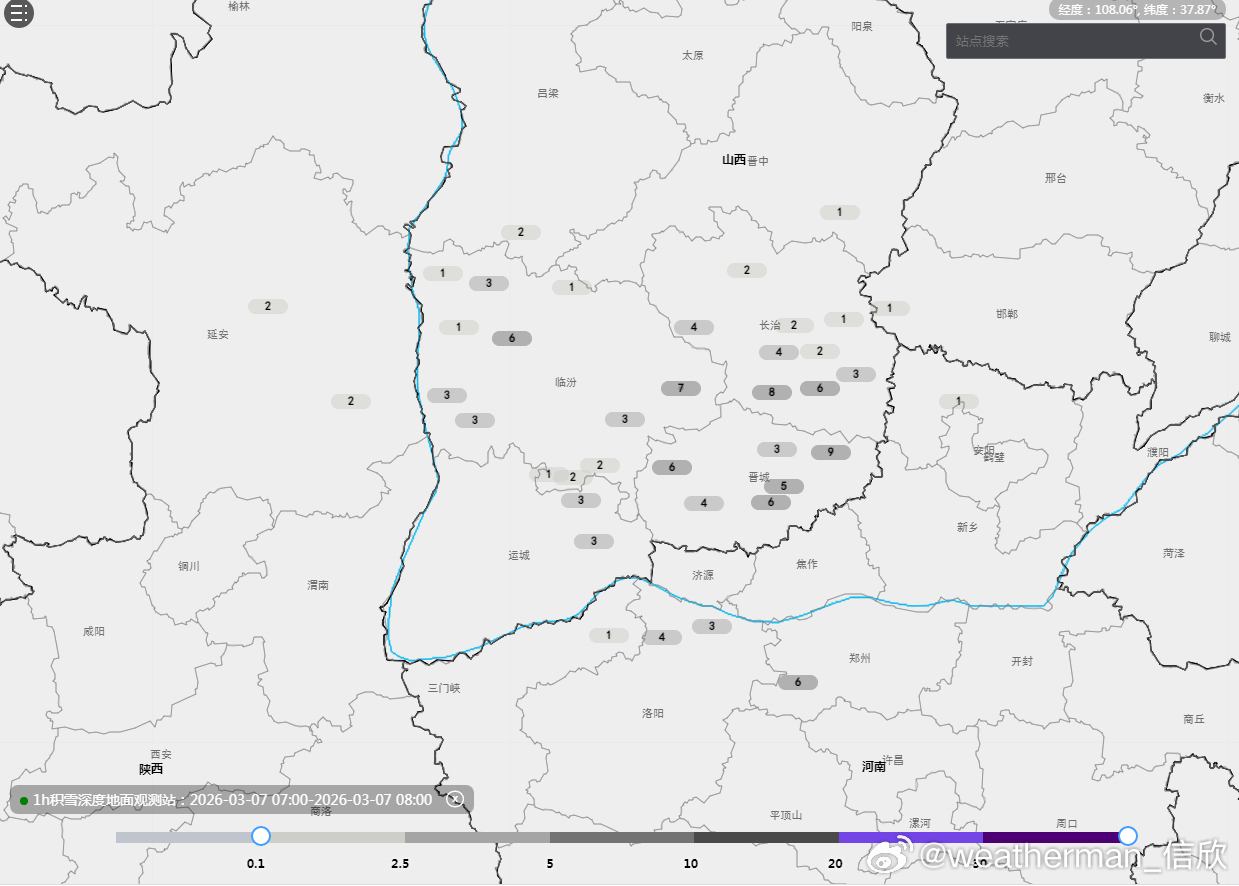The image size is (1239, 886).
Task: Select the station marker showing 8
Action: [x=772, y=392]
